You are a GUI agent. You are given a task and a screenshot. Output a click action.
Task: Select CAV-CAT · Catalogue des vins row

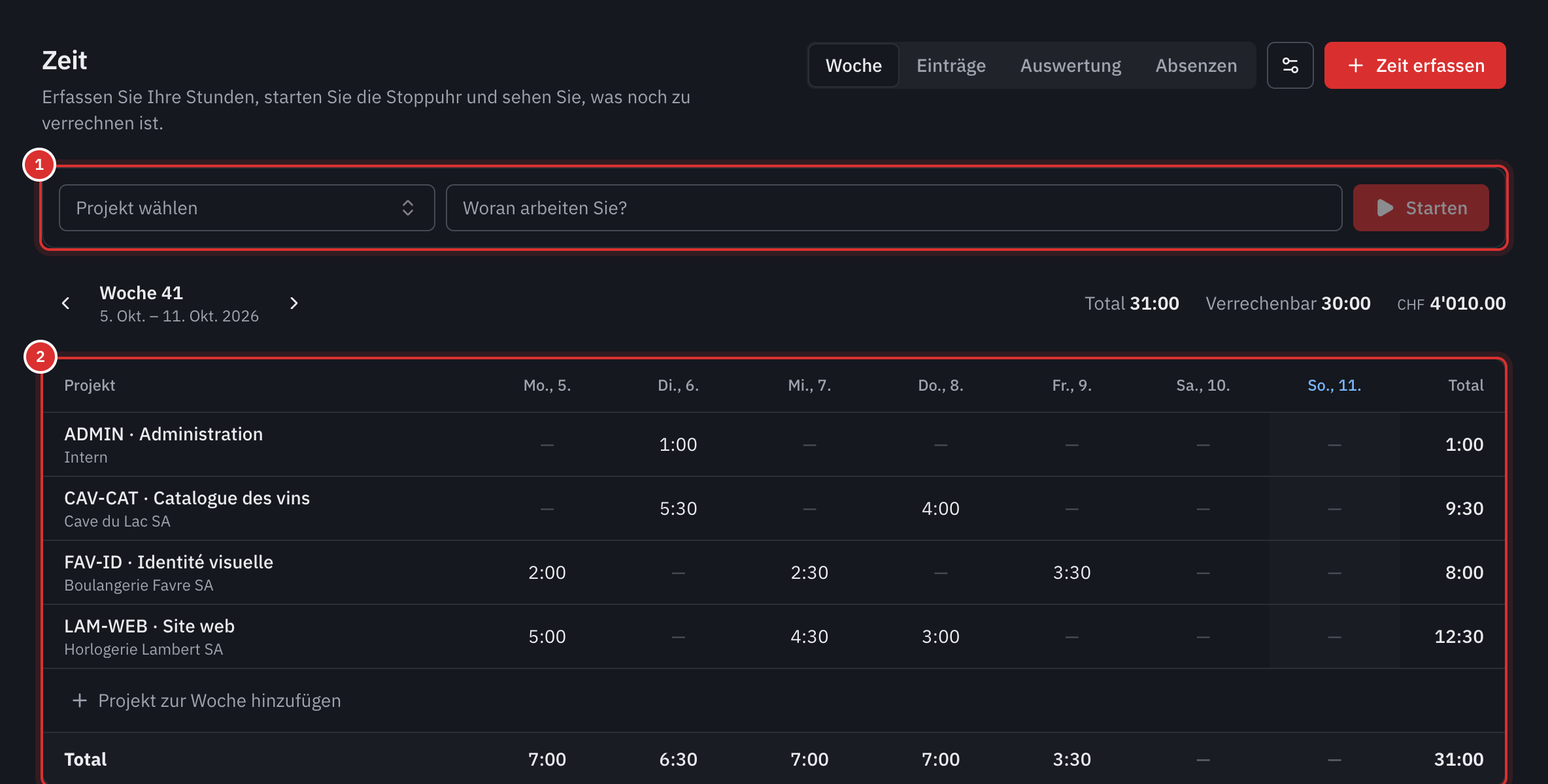(x=773, y=508)
